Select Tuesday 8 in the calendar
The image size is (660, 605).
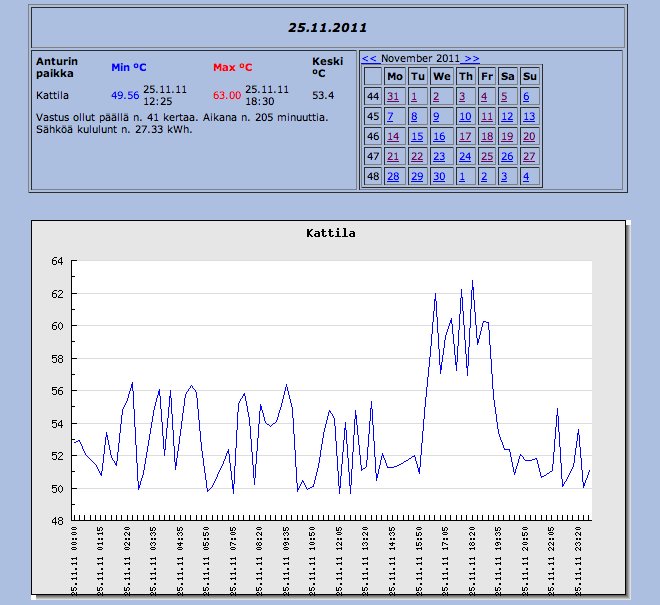click(x=414, y=117)
